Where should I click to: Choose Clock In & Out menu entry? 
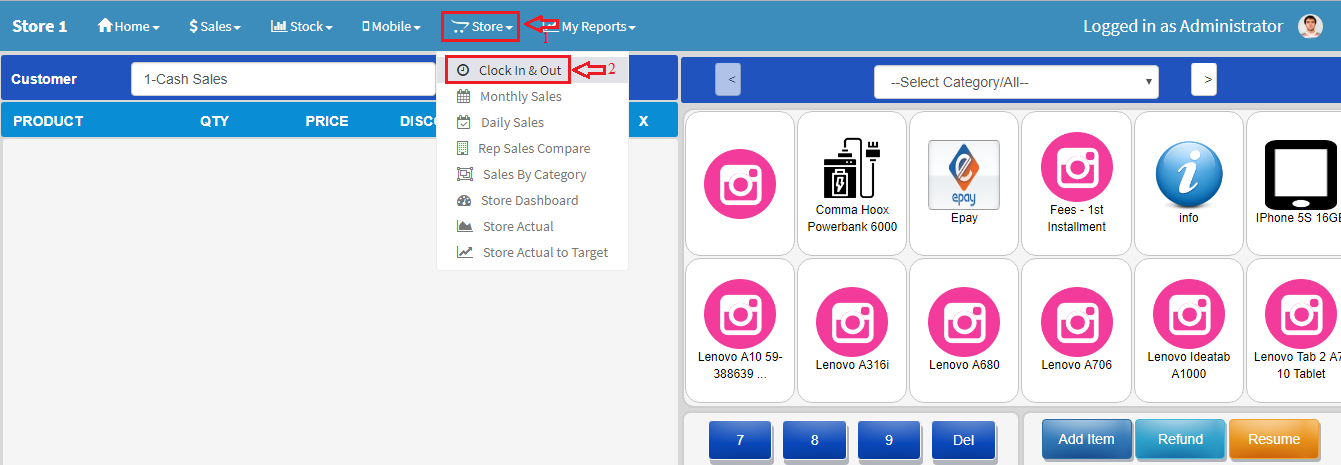(x=519, y=70)
